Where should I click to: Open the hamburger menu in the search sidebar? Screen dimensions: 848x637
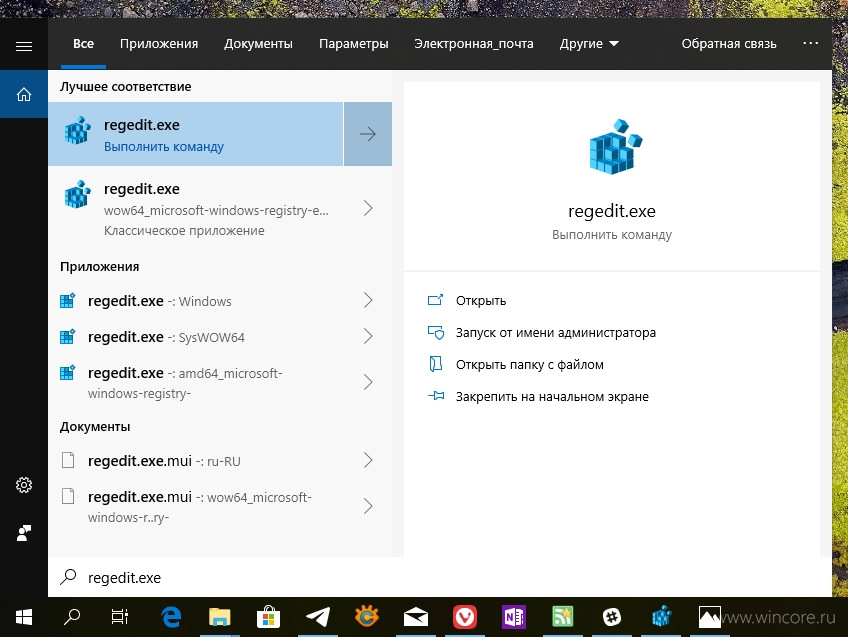(x=24, y=47)
